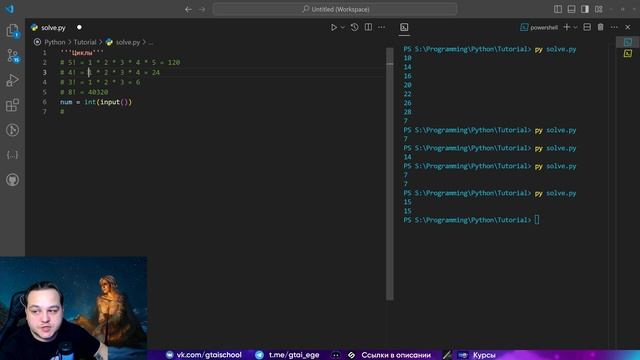Open the Customize Layout button
Screen dimensions: 640x360
598,9
